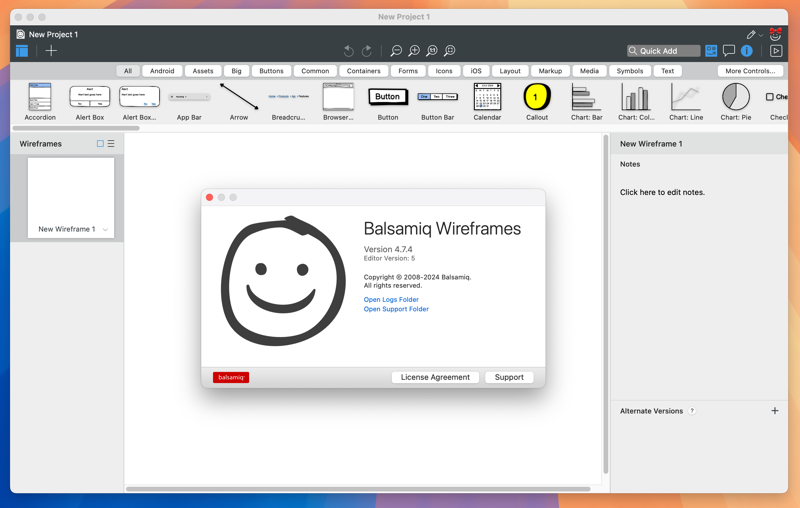Image resolution: width=800 pixels, height=508 pixels.
Task: Select the Buttons category tab
Action: (x=271, y=71)
